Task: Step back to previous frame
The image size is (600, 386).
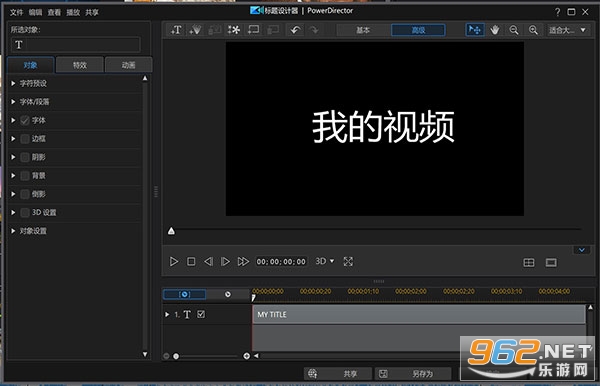Action: 208,262
